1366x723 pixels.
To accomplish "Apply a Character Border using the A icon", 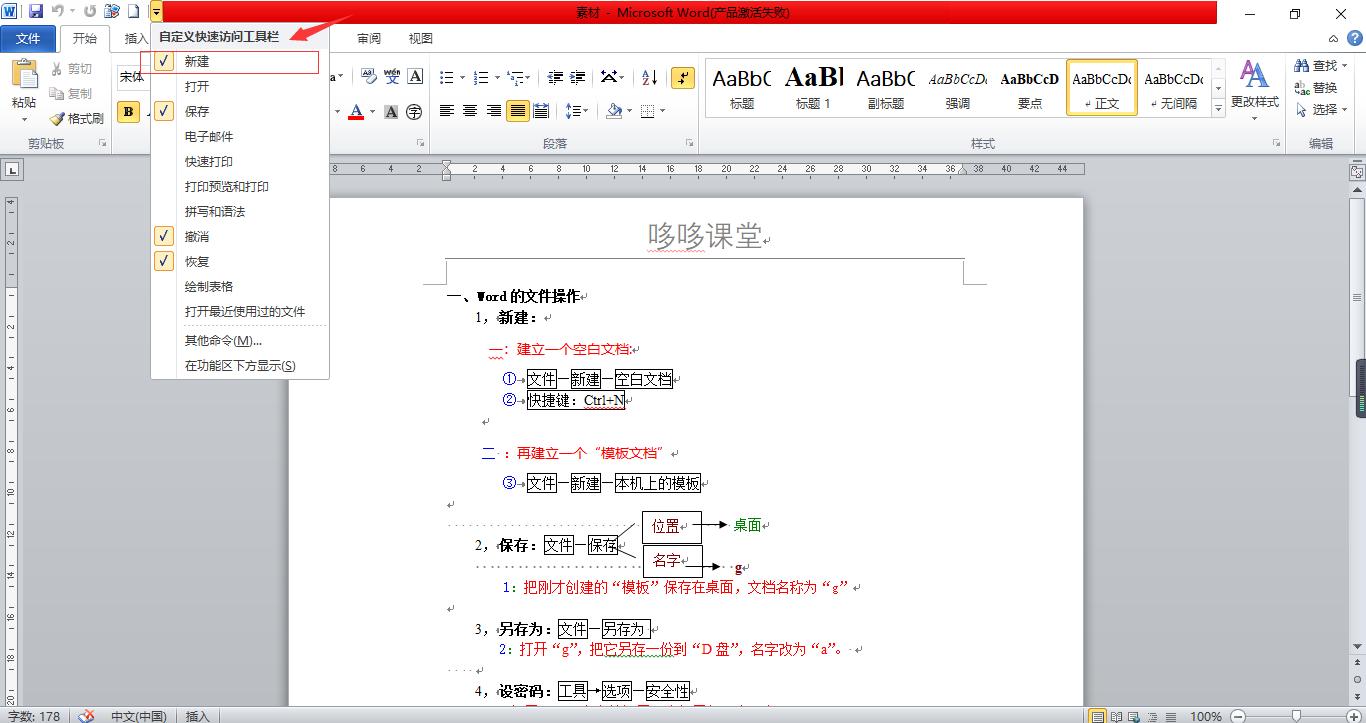I will pyautogui.click(x=416, y=76).
